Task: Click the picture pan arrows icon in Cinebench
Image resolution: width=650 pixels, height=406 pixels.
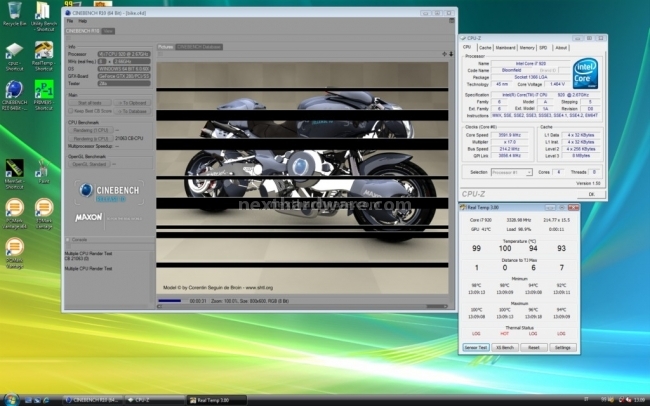Action: pos(444,54)
